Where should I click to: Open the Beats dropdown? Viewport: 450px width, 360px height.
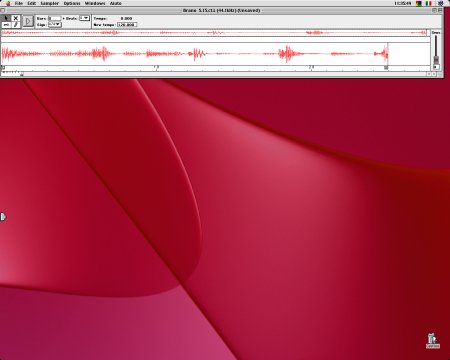pyautogui.click(x=85, y=18)
